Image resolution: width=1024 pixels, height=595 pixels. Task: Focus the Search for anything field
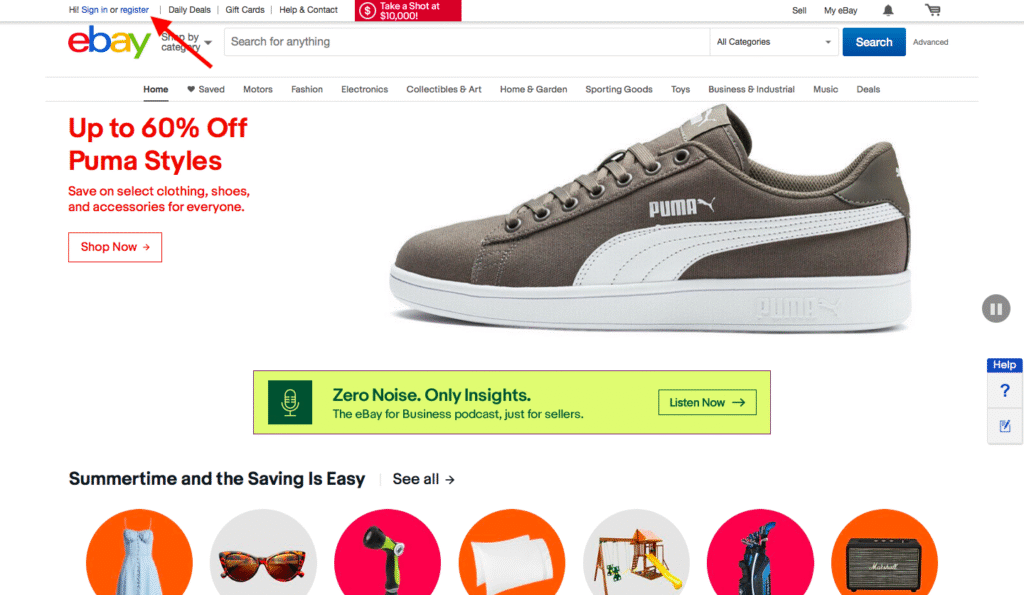[x=467, y=42]
